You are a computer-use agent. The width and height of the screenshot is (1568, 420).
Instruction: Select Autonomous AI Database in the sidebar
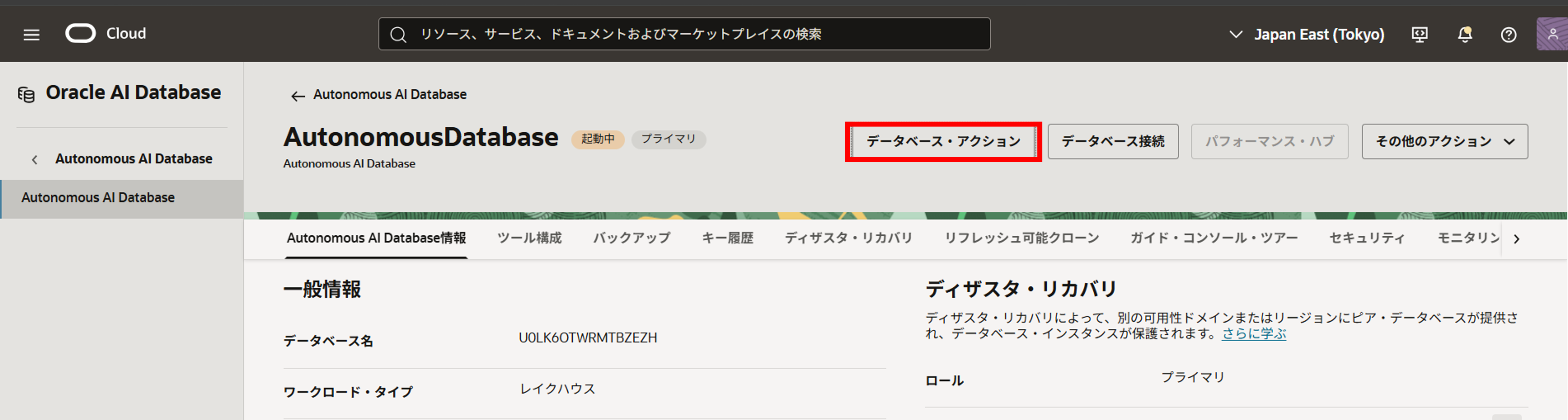click(98, 198)
